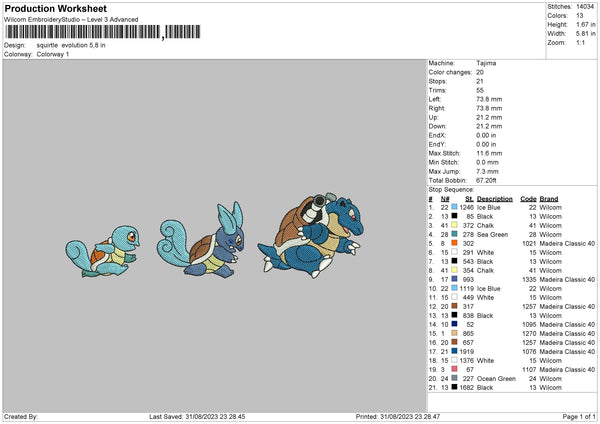This screenshot has width=600, height=424.
Task: Select the pink swatch in row 19
Action: click(x=454, y=369)
